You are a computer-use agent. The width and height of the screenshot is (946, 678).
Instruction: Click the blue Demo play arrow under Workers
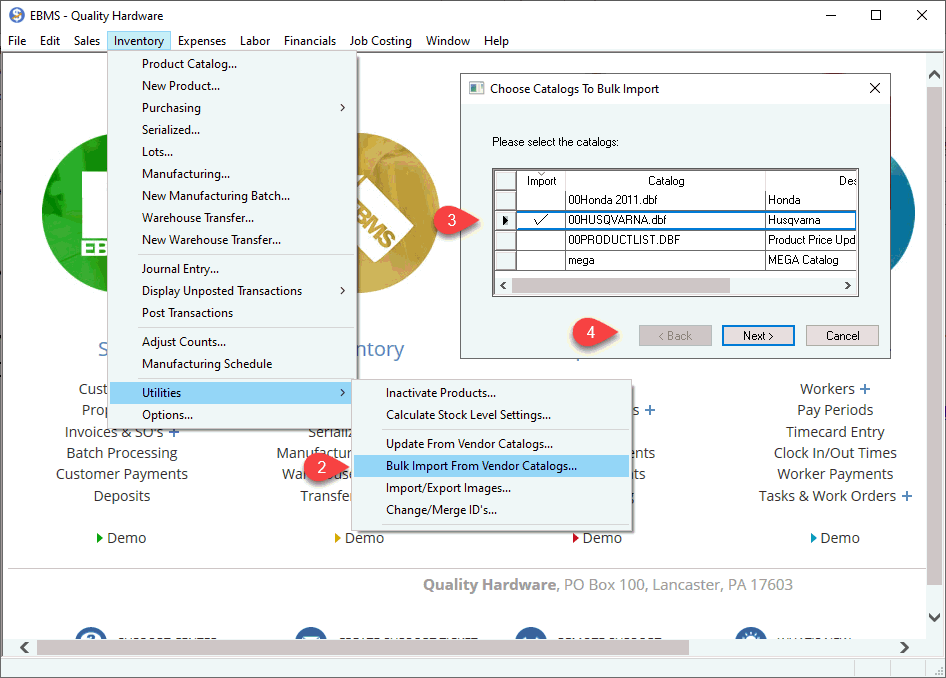pyautogui.click(x=813, y=538)
